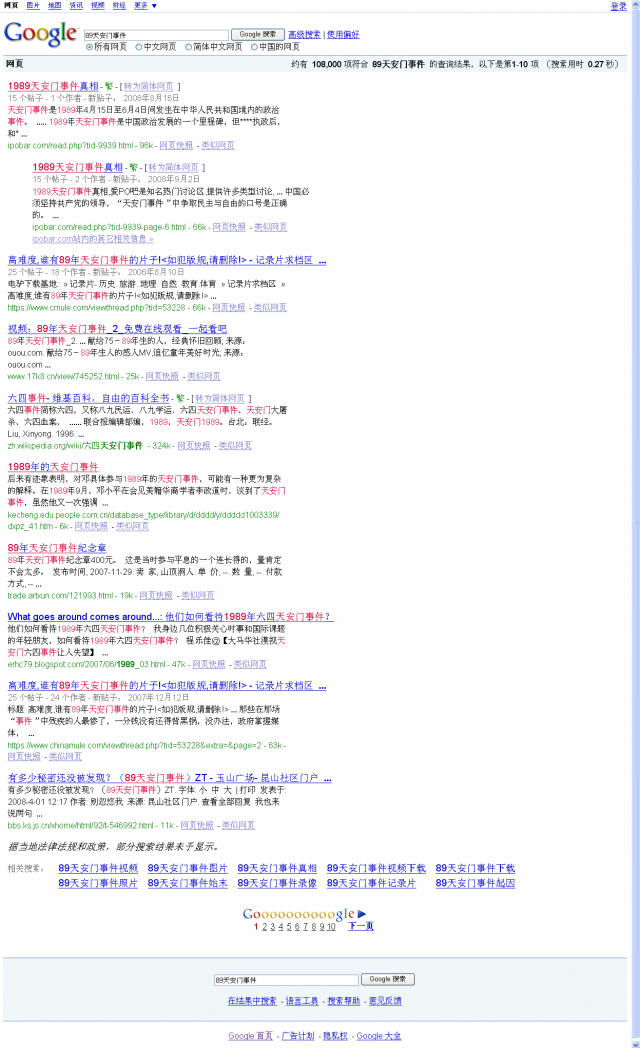Open 类似网页 for the ipobar tid-9939.html result
The width and height of the screenshot is (640, 1049).
[x=218, y=145]
